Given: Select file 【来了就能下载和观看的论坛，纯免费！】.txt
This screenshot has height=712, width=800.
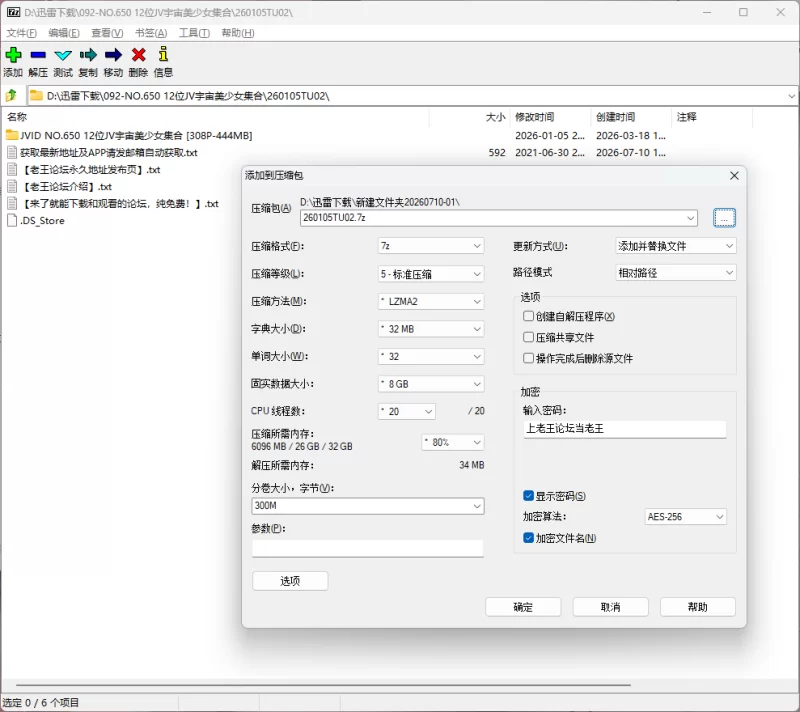Looking at the screenshot, I should (x=119, y=204).
